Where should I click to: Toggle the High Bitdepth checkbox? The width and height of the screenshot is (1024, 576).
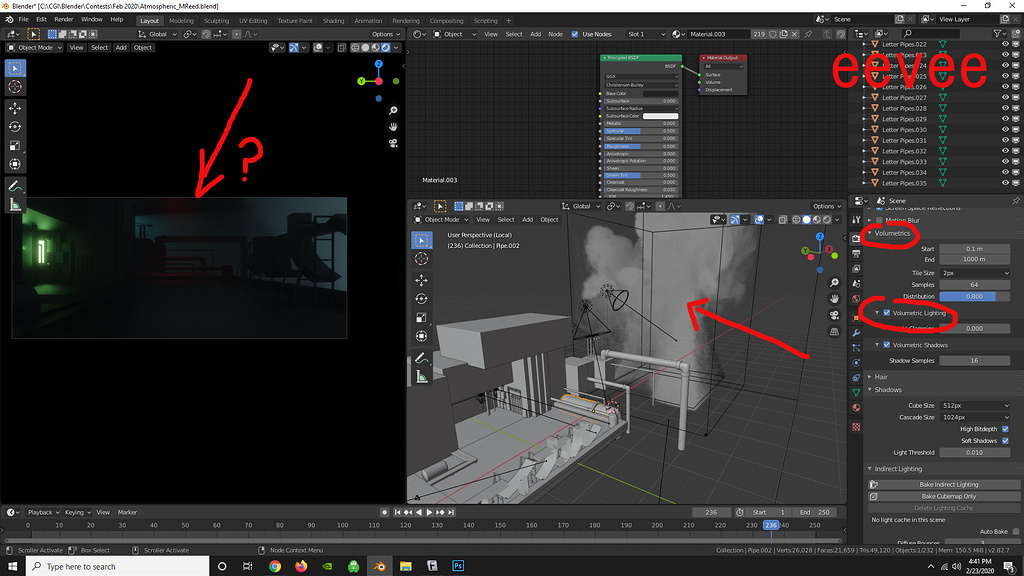click(1005, 429)
